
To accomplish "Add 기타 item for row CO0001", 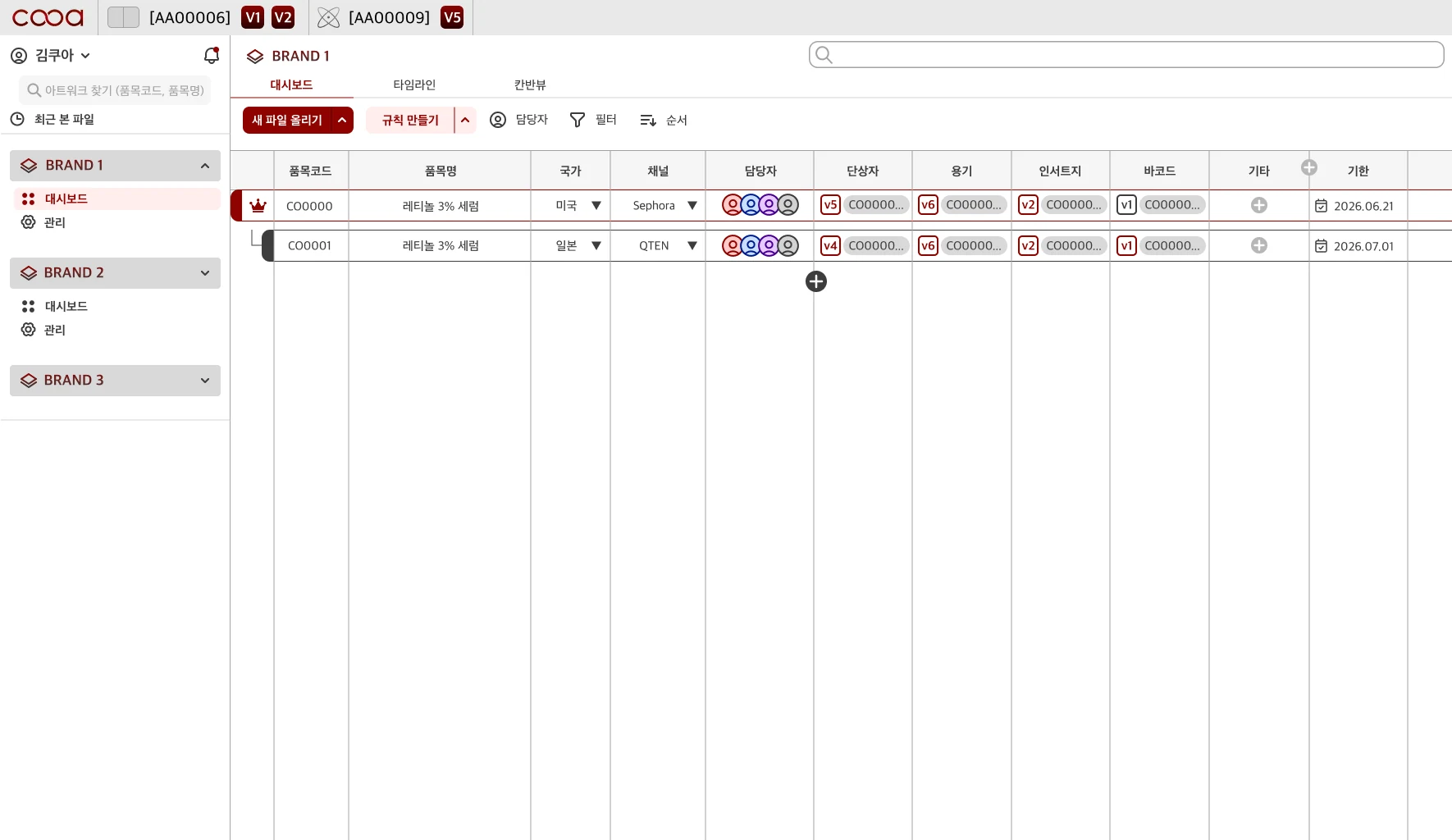I will coord(1259,245).
